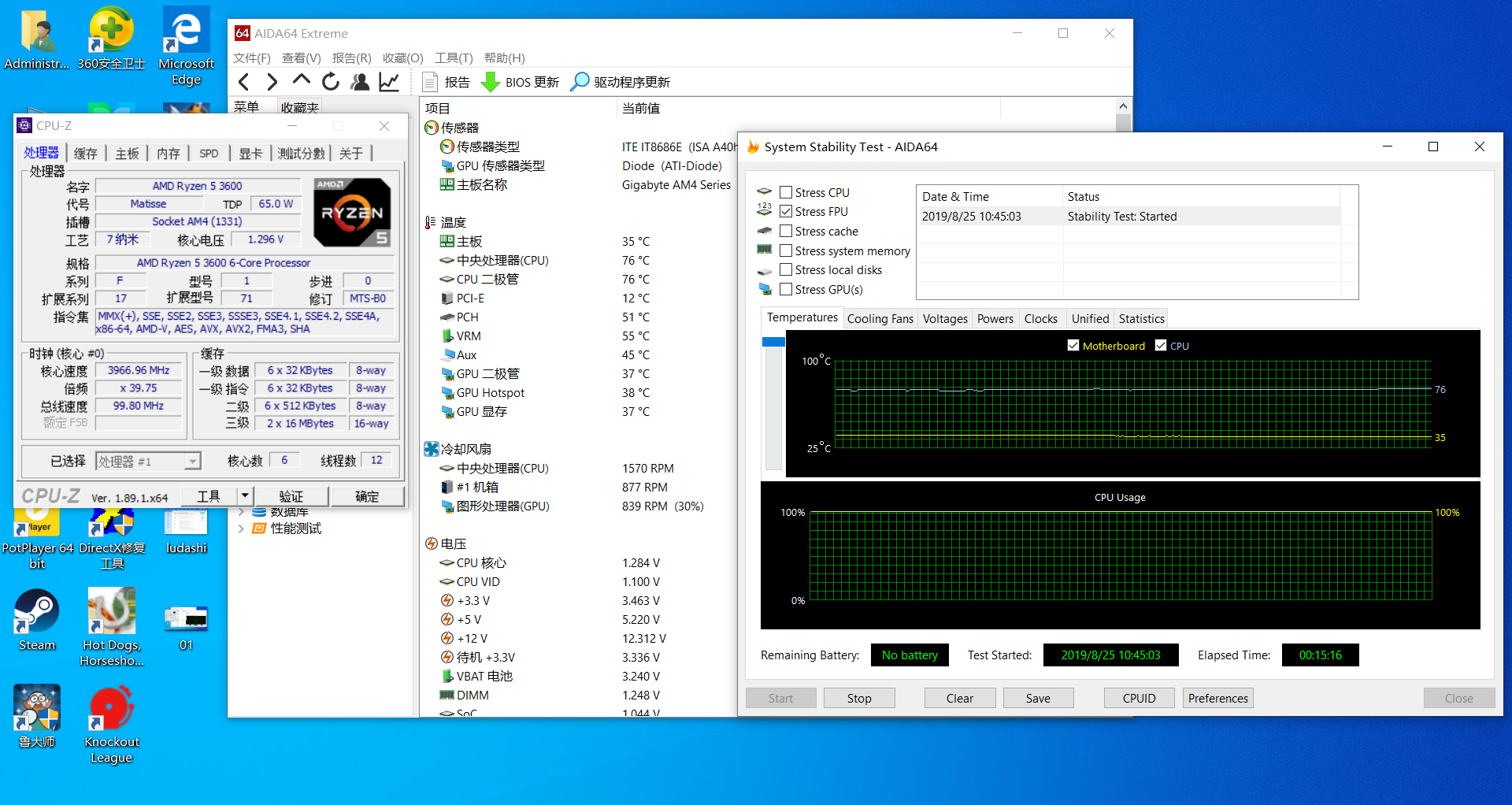The height and width of the screenshot is (805, 1512).
Task: Switch to the Cooling Fans tab
Action: 880,318
